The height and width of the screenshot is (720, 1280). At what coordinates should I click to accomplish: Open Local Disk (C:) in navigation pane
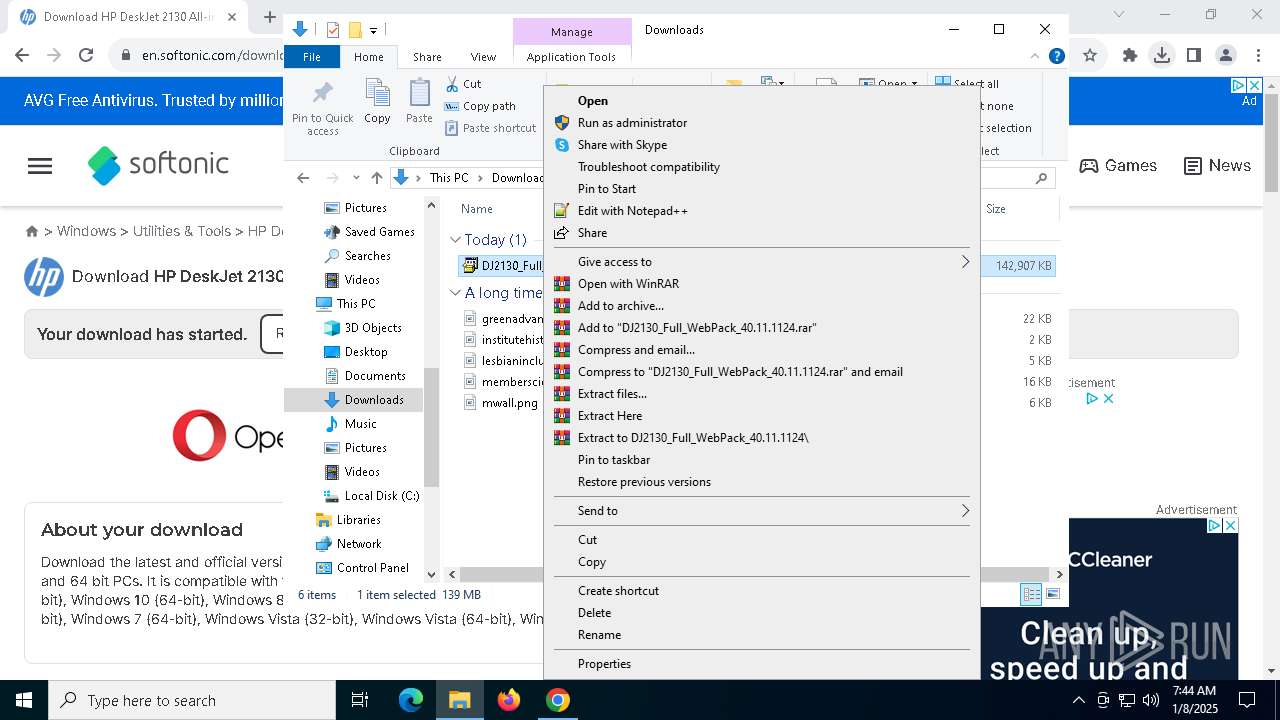371,496
